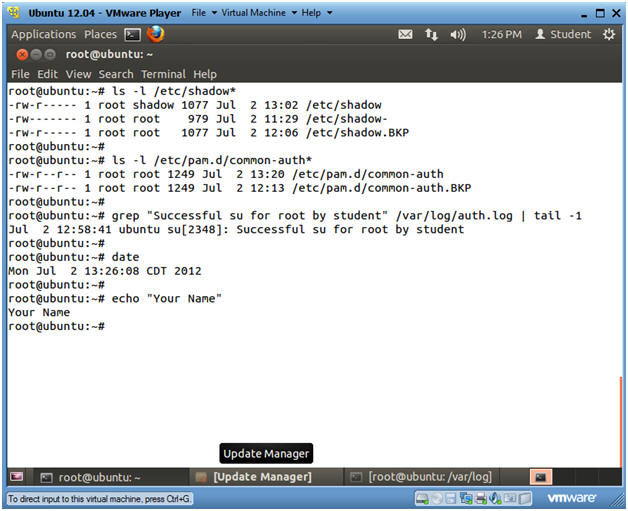Click the last VMware removable device icon
The height and width of the screenshot is (511, 628).
tap(525, 499)
